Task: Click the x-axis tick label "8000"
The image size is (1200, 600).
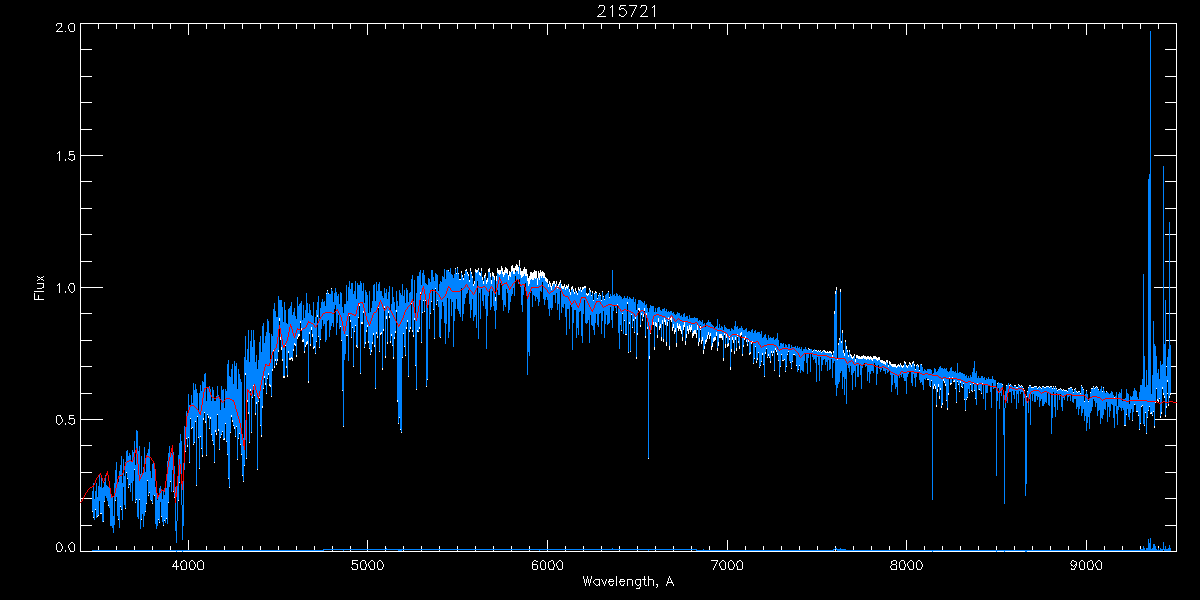Action: pyautogui.click(x=907, y=564)
